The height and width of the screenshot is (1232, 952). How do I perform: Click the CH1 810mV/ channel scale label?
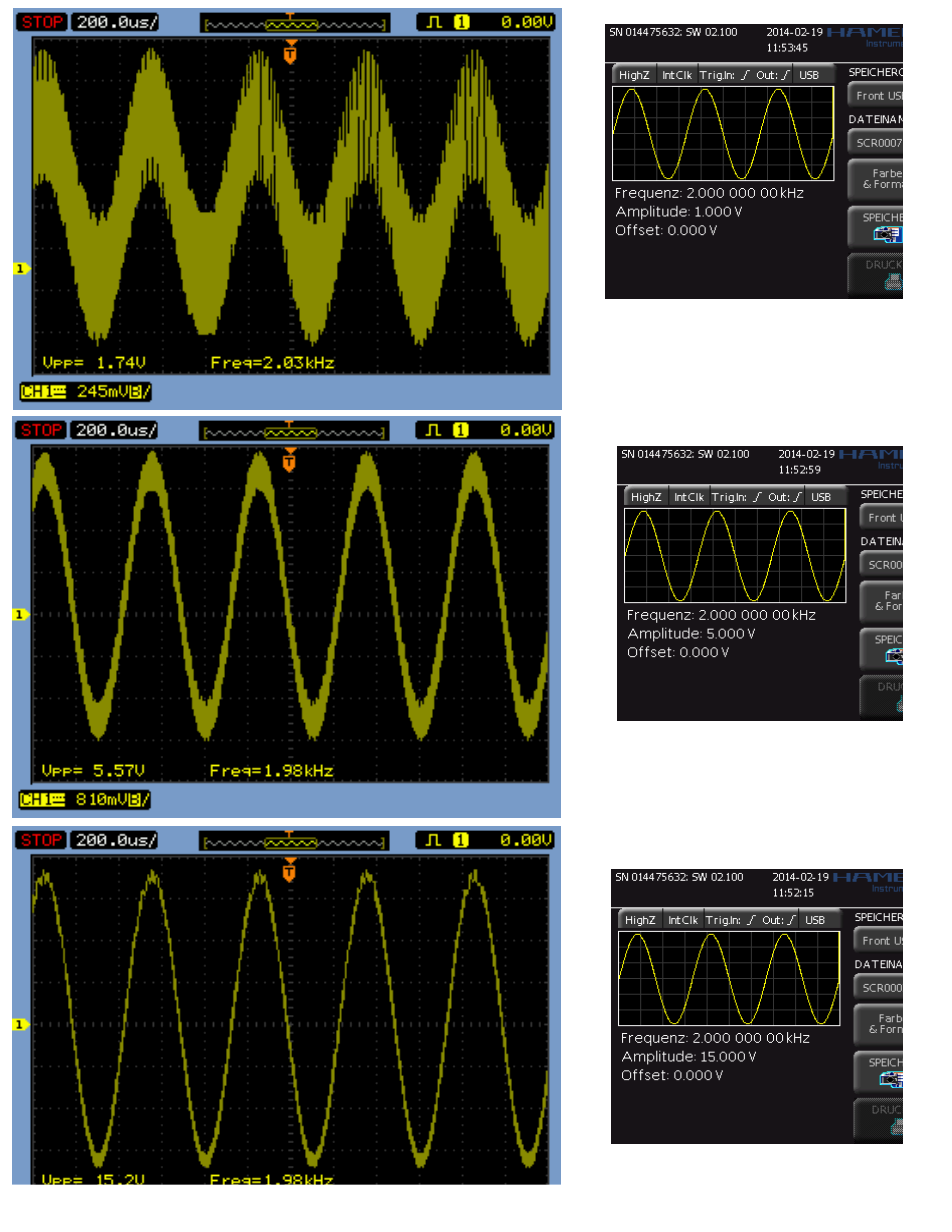pos(86,799)
